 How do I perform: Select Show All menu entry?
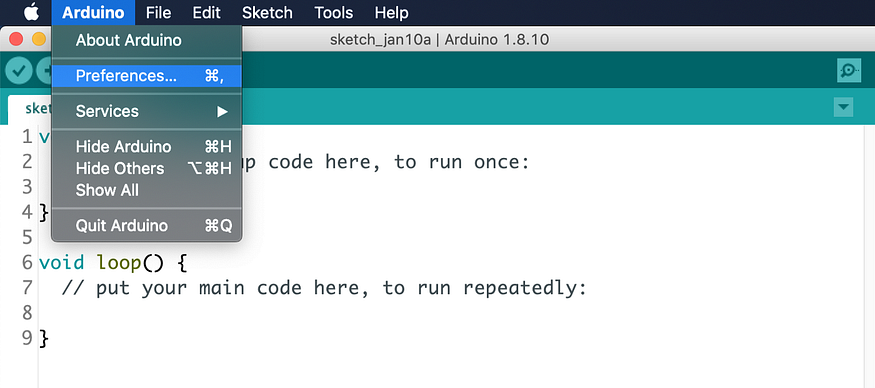pos(147,190)
